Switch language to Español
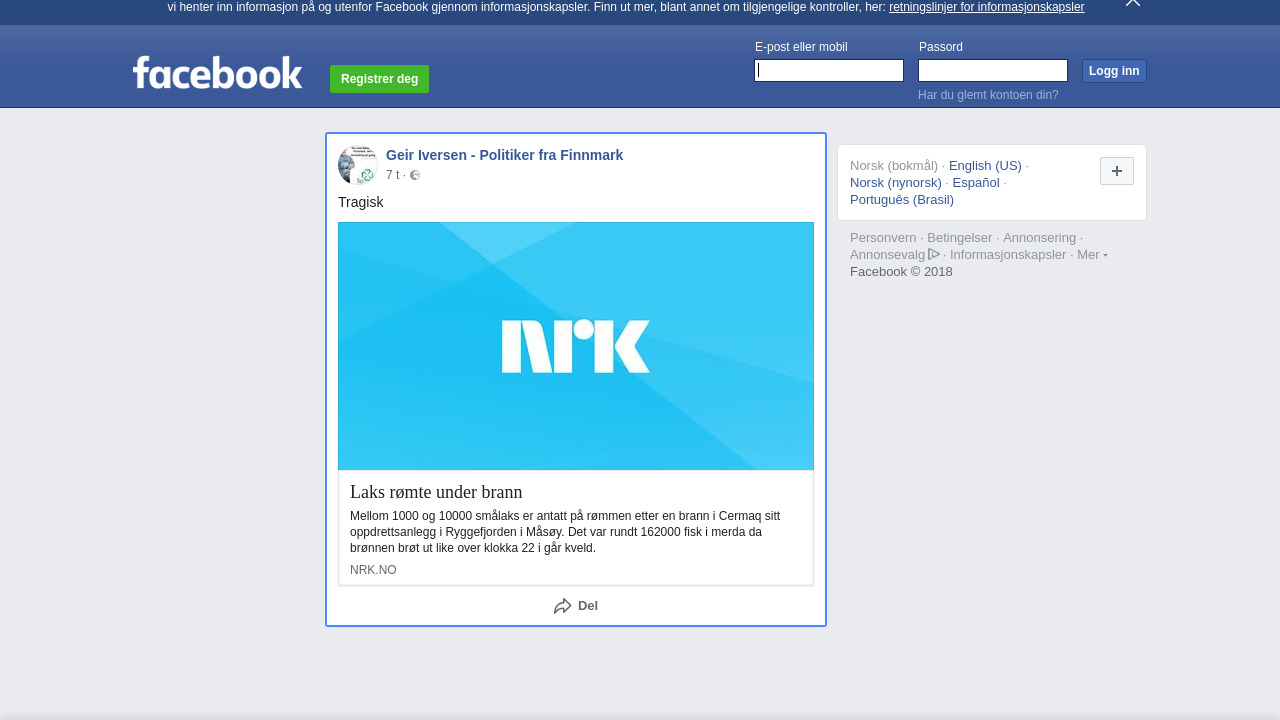The height and width of the screenshot is (720, 1280). (x=976, y=182)
